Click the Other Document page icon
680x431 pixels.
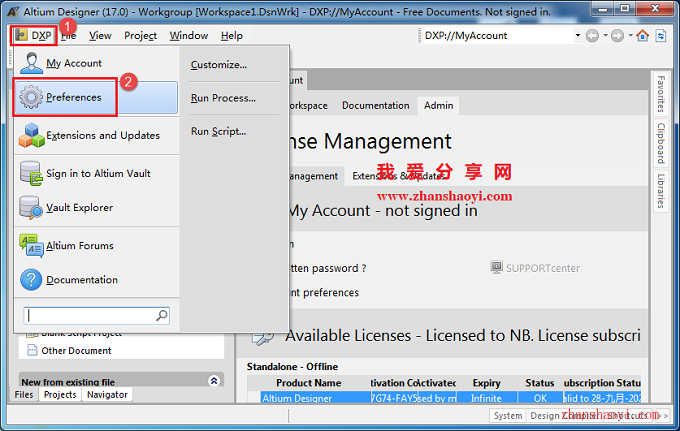point(32,350)
